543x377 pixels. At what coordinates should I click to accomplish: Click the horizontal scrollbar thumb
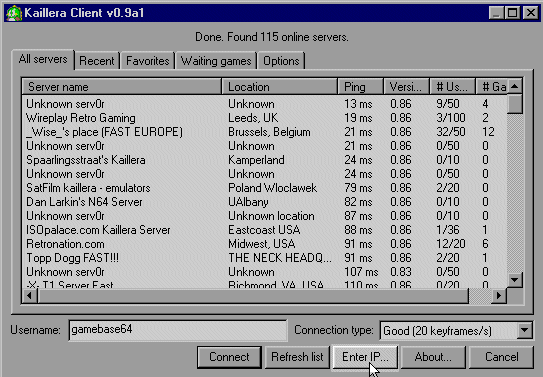[253, 296]
